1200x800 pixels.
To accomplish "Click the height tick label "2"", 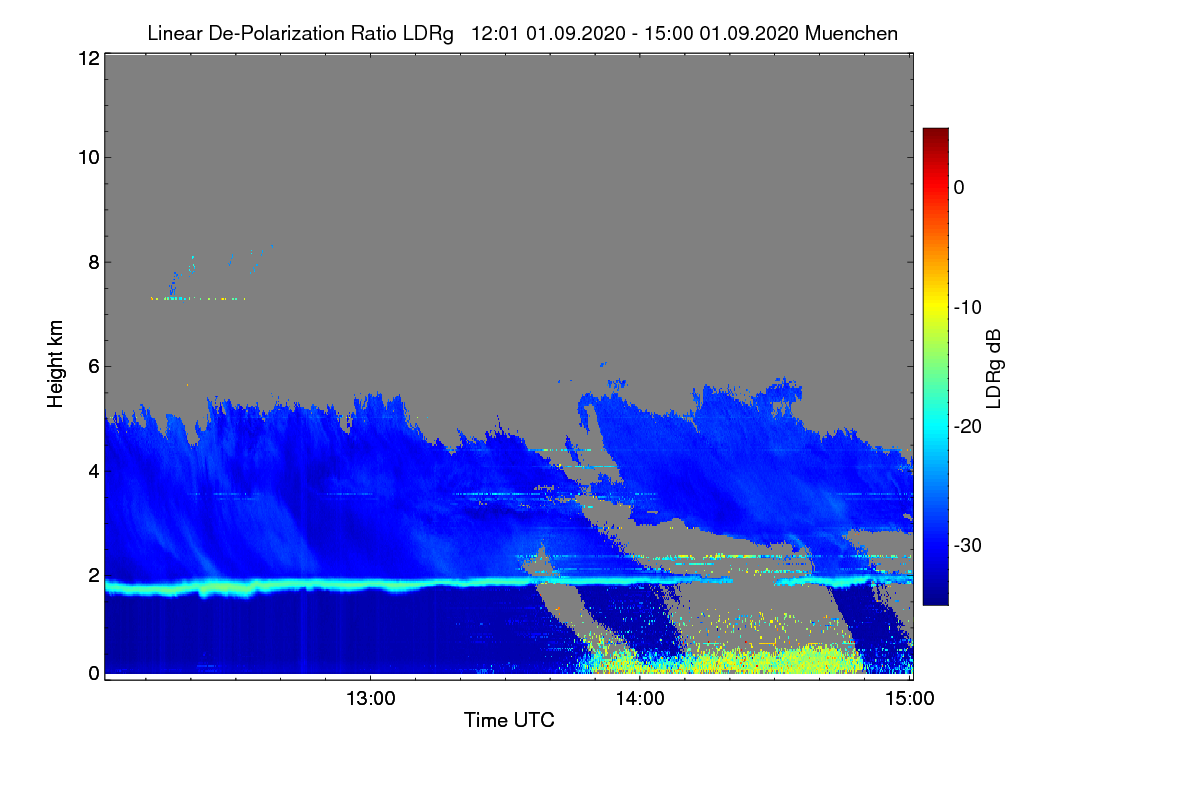I will [93, 575].
